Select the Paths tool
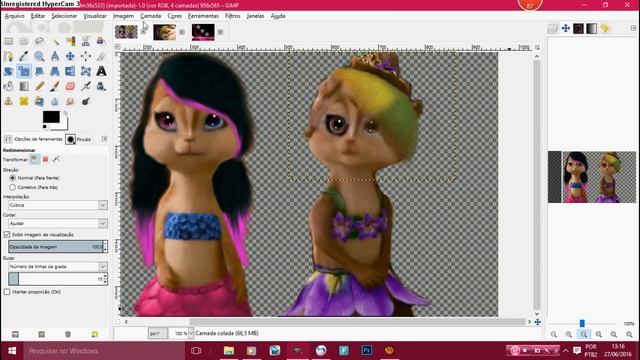640x360 pixels. (x=9, y=56)
